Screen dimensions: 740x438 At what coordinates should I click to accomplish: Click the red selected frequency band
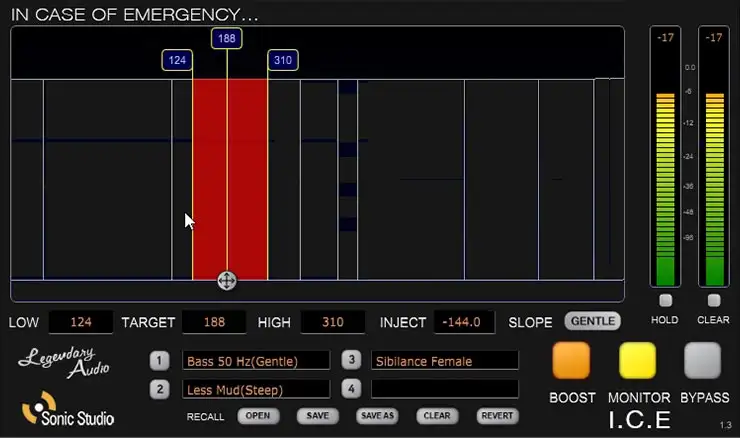coord(230,179)
